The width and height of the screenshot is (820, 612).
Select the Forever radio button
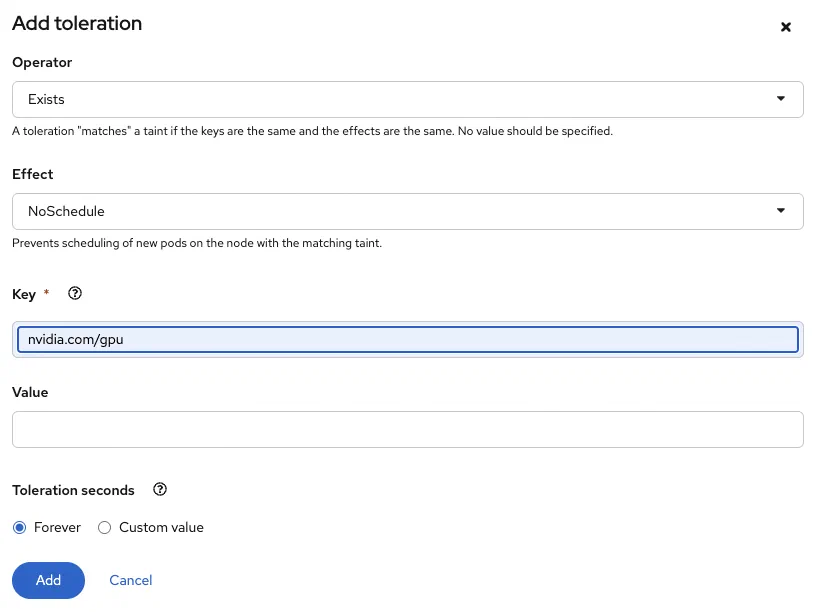(19, 527)
